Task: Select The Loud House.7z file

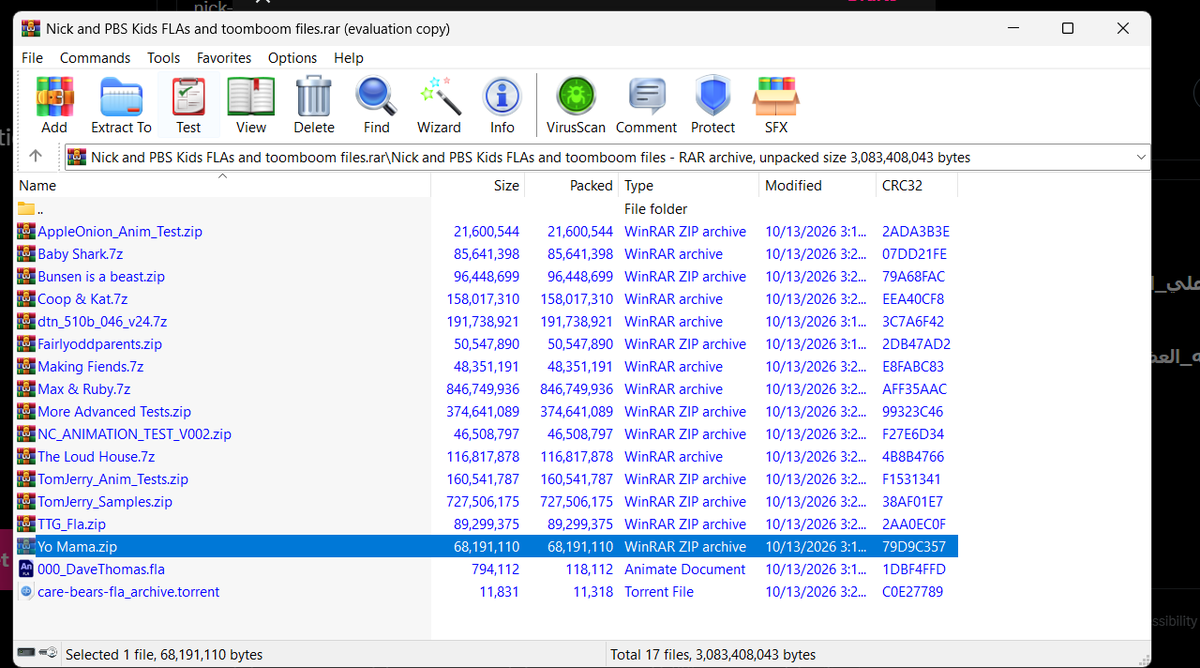Action: (487, 456)
